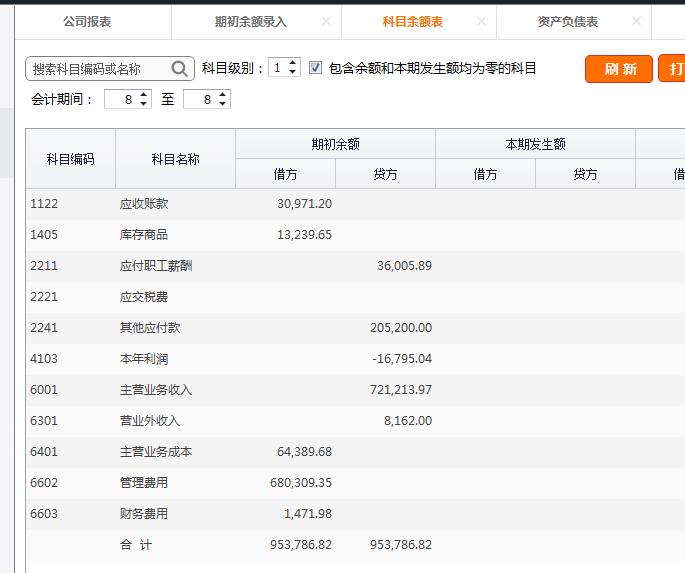This screenshot has width=685, height=573.
Task: Close the 科目余额表 tab
Action: 482,21
